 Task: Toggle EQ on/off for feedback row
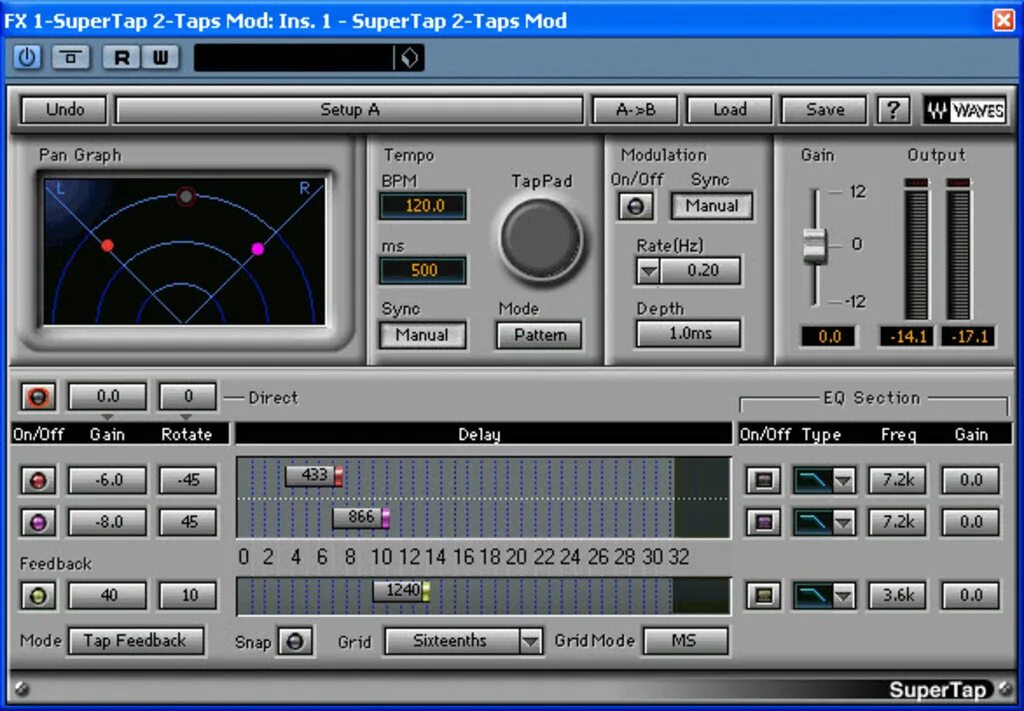763,595
